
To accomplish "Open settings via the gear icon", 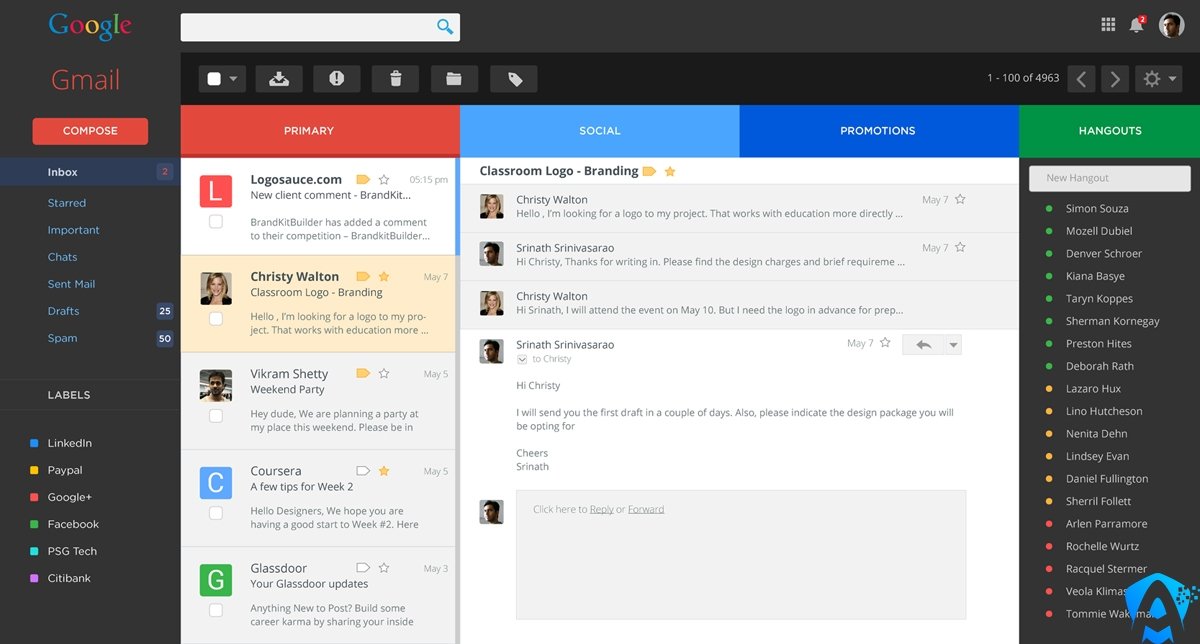I will [x=1151, y=79].
